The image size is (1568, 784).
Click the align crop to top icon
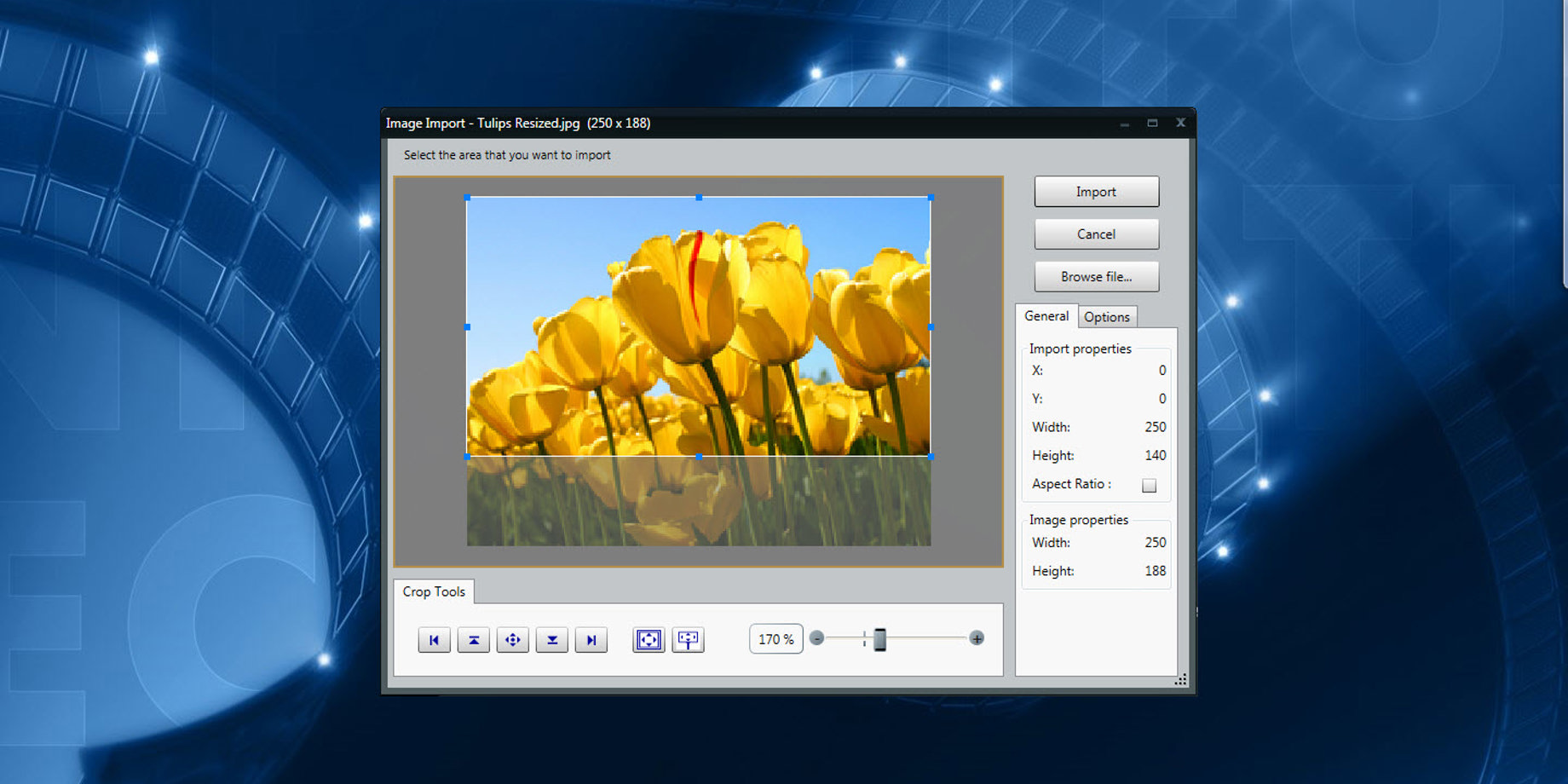pos(474,640)
